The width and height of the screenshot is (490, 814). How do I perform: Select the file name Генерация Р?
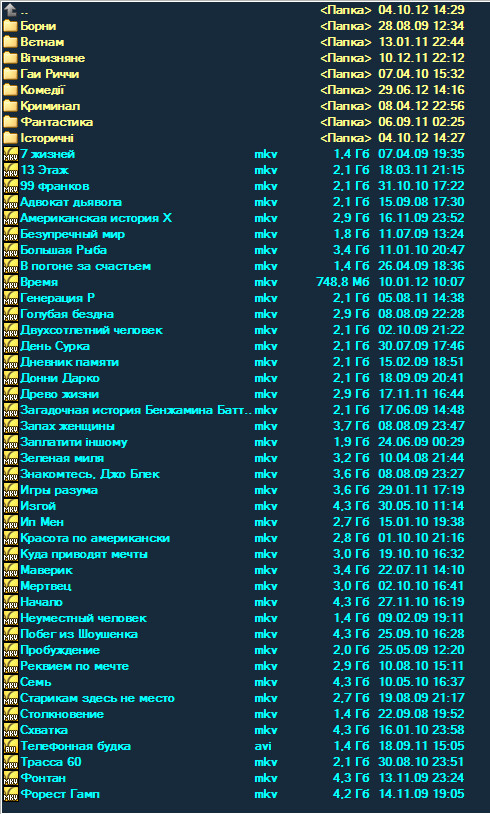coord(58,299)
